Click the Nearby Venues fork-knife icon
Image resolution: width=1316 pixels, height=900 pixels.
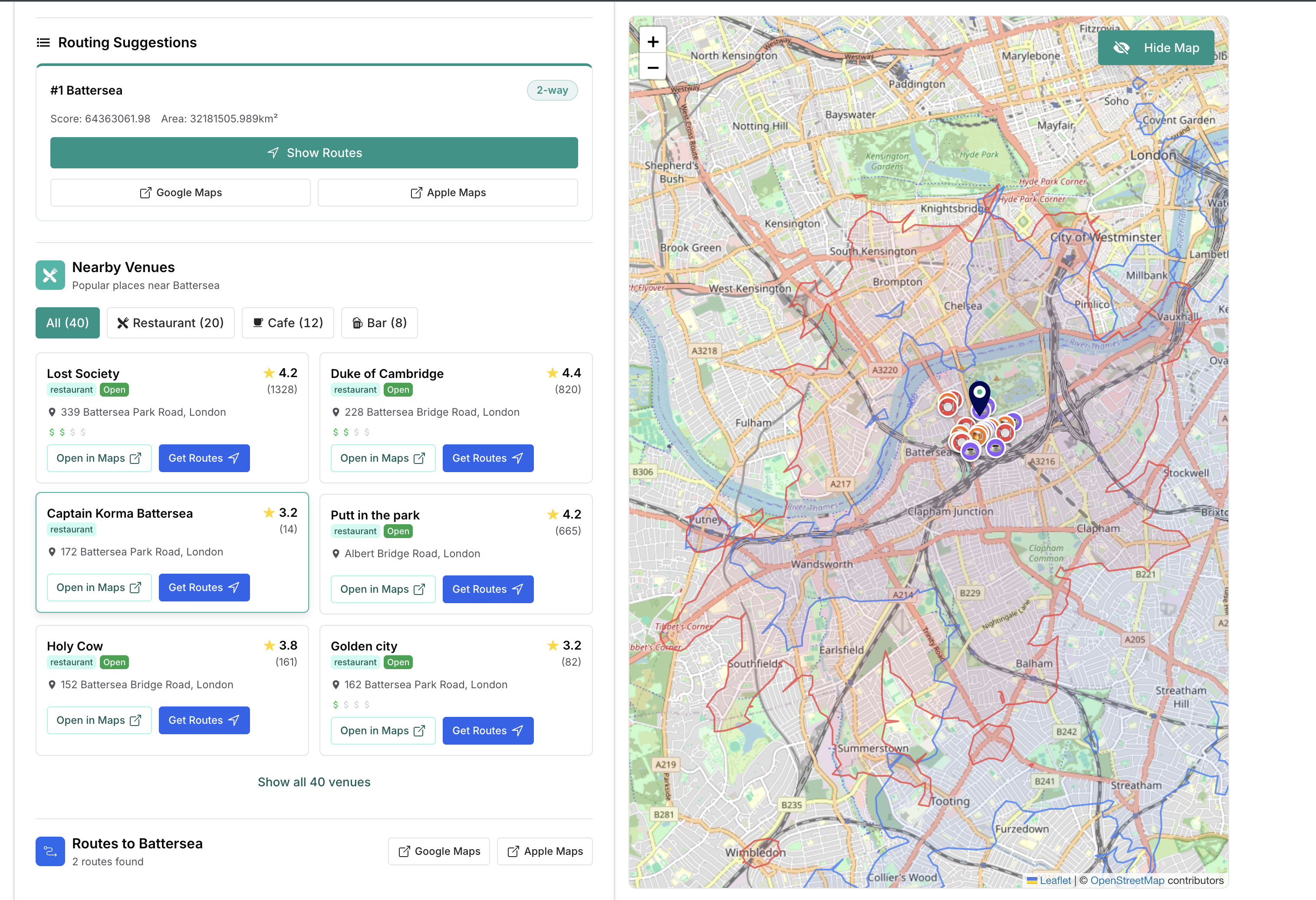coord(50,275)
